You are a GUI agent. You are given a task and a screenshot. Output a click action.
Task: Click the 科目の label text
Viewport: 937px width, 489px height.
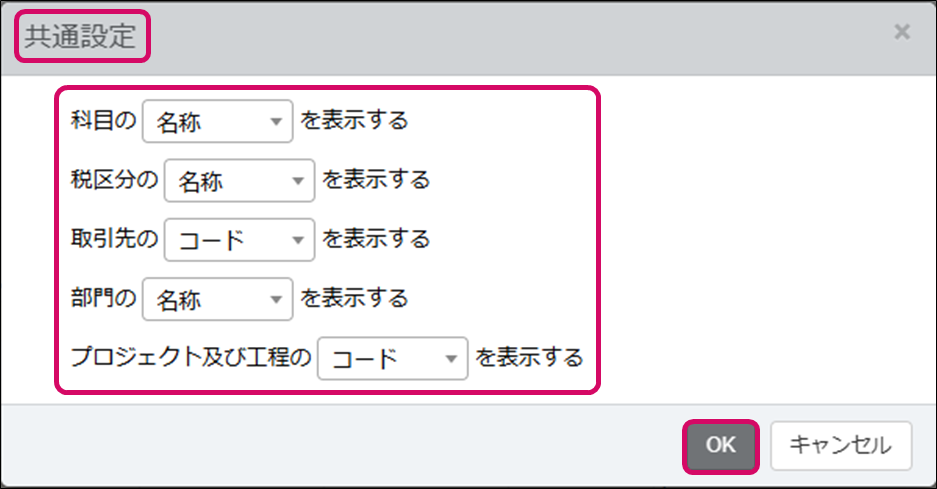click(x=103, y=121)
